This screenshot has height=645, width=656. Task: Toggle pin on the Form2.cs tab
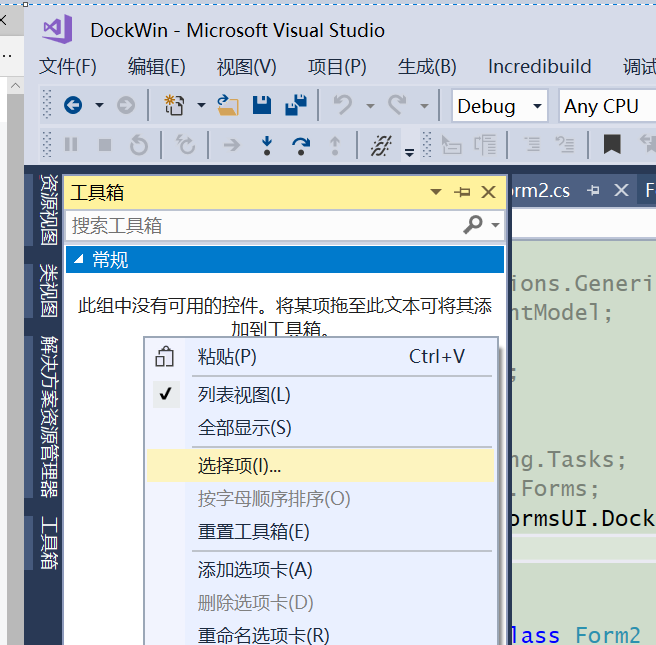coord(593,191)
